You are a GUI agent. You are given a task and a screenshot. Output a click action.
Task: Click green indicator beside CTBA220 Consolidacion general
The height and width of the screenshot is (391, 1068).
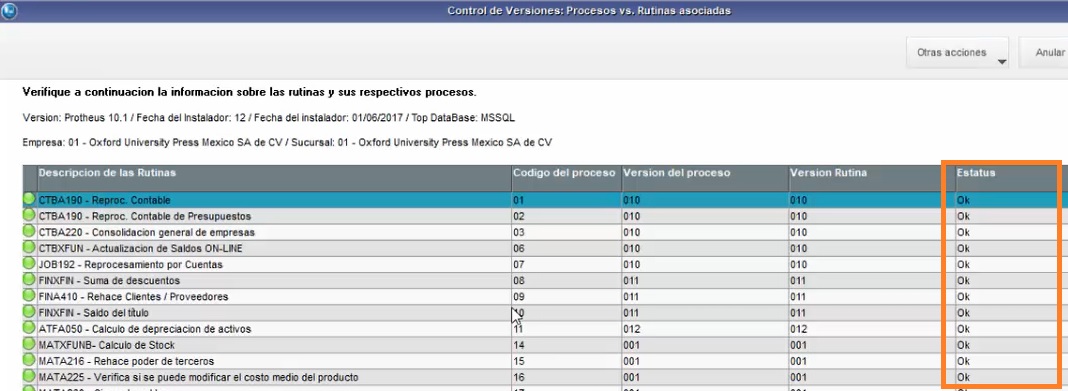29,231
